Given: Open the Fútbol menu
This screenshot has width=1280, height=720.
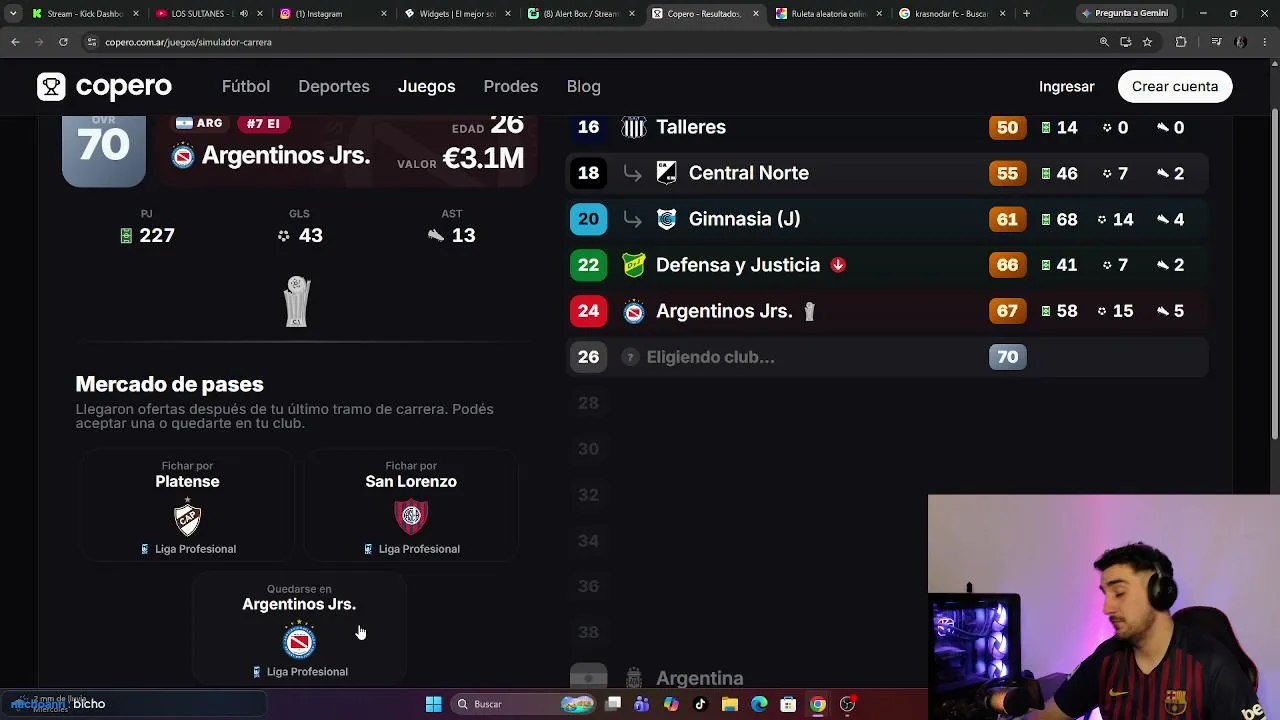Looking at the screenshot, I should tap(246, 86).
